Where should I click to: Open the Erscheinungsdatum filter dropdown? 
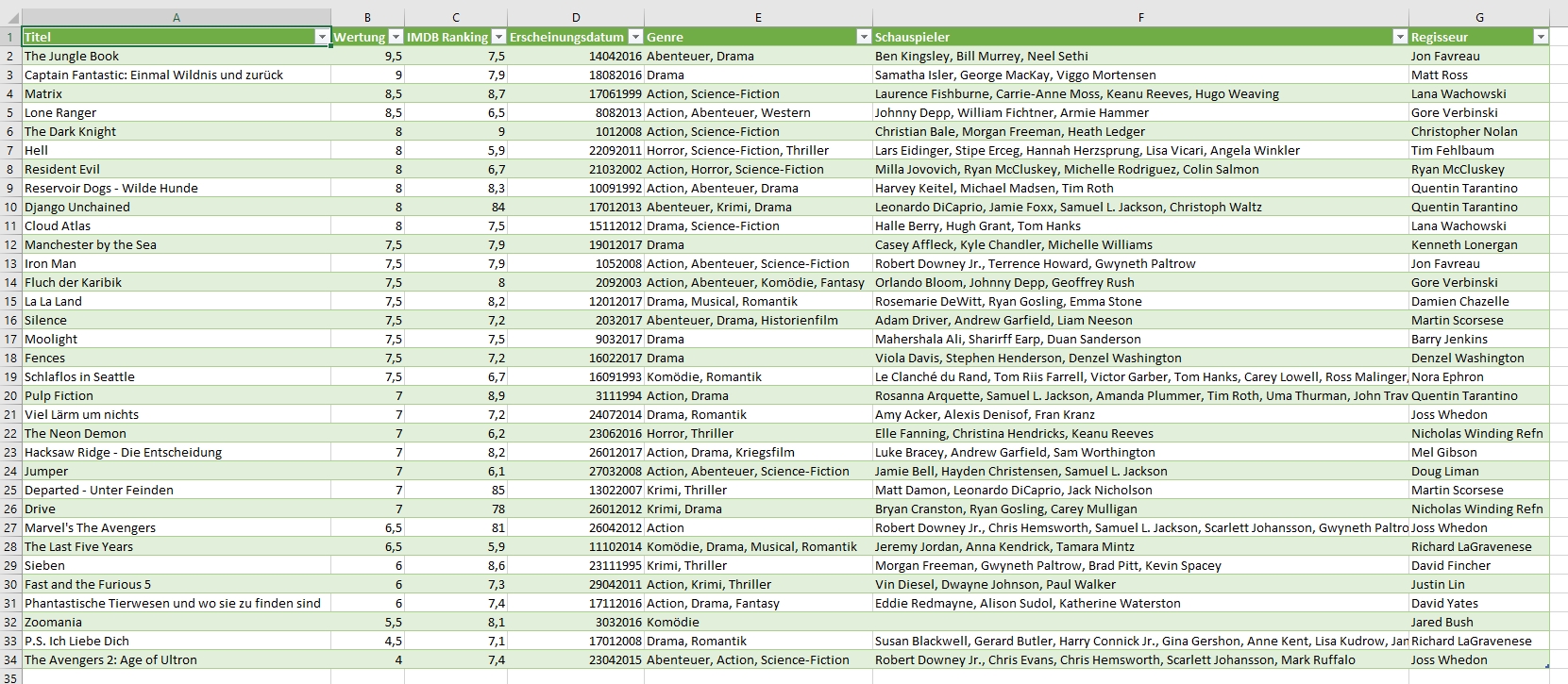(x=635, y=37)
